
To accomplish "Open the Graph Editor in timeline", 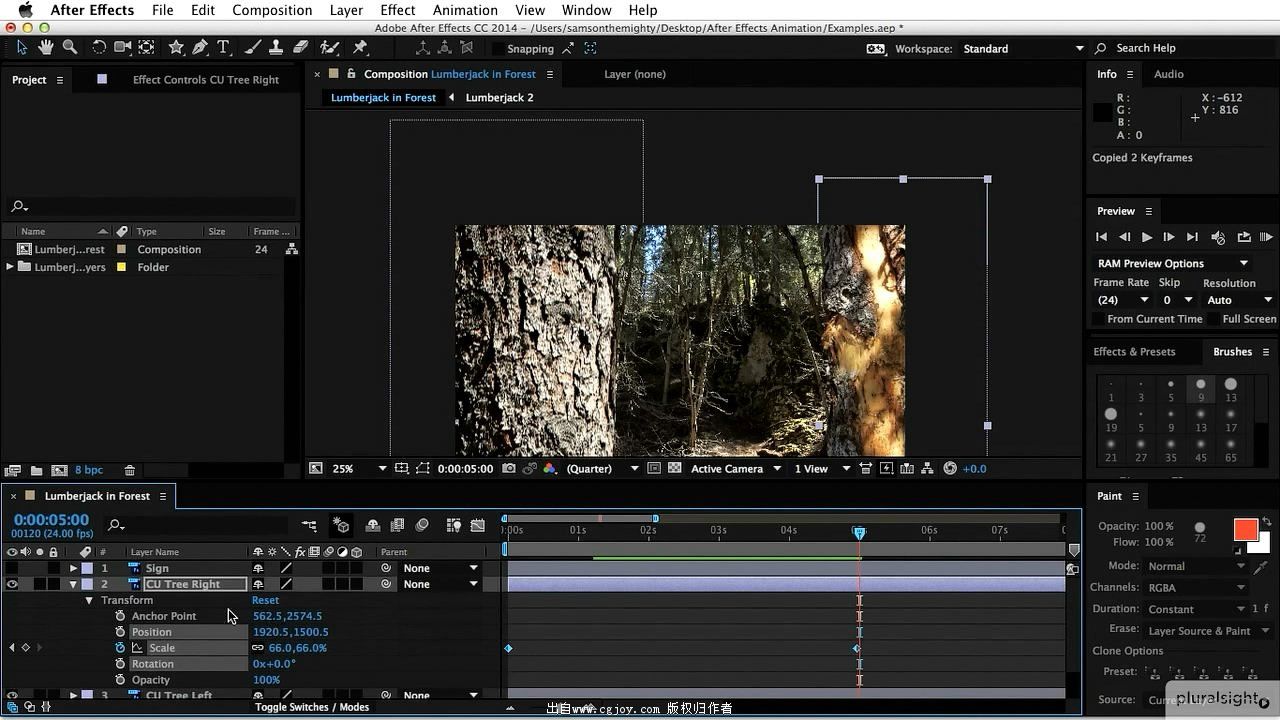I will [478, 525].
